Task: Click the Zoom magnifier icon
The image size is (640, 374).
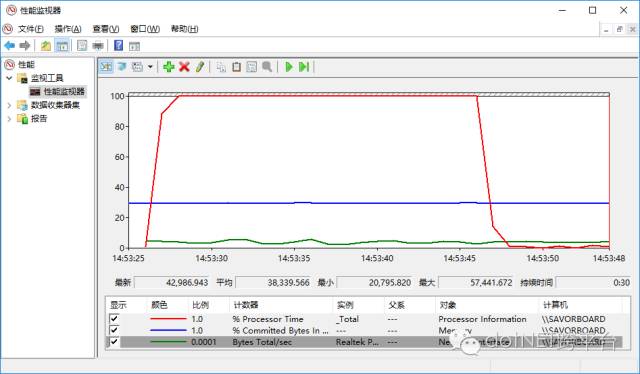Action: point(267,67)
